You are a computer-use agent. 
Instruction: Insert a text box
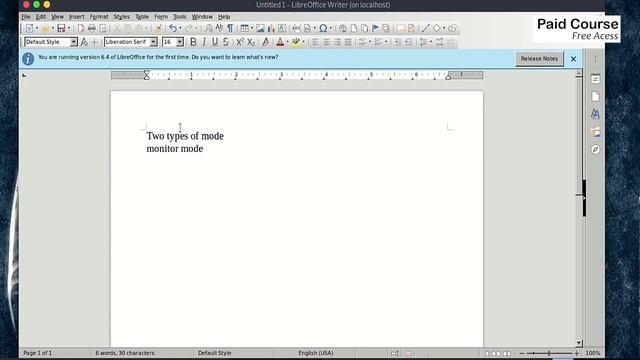tap(282, 28)
